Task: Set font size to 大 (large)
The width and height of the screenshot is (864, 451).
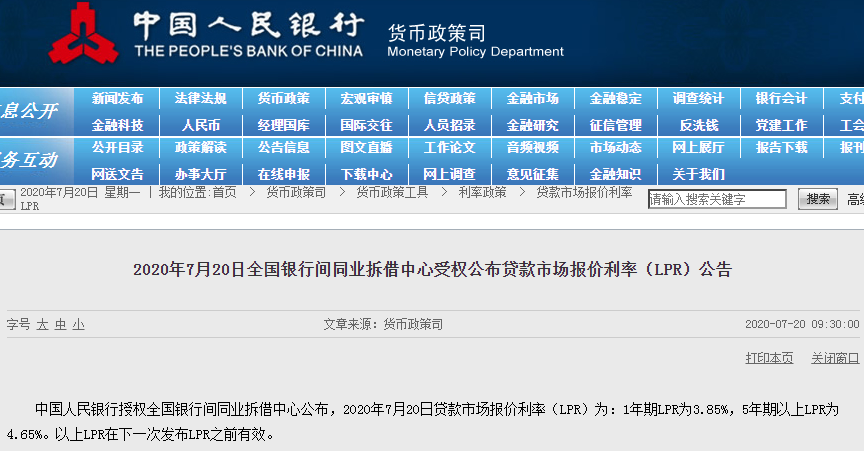Action: pyautogui.click(x=42, y=325)
